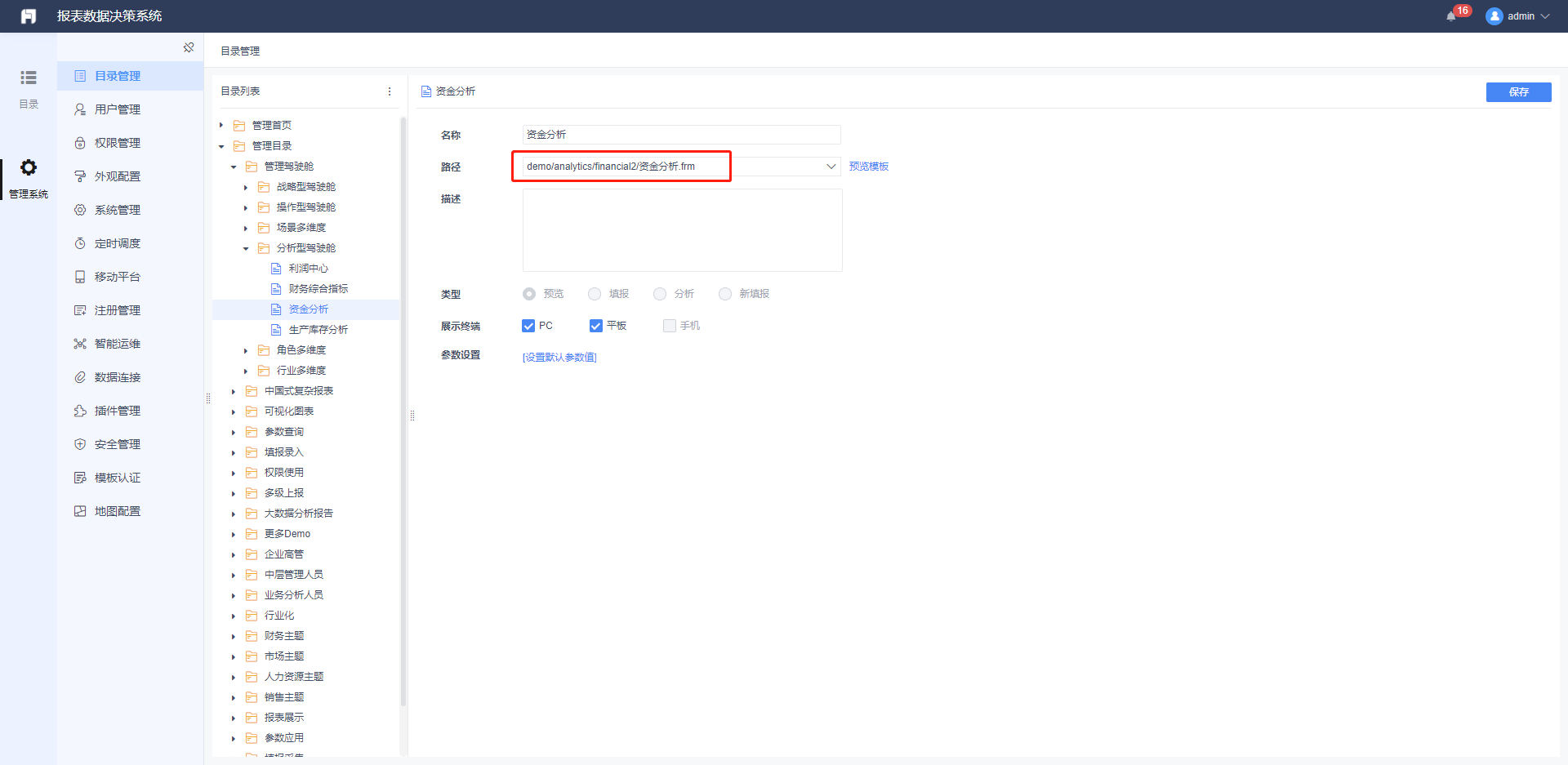Click the 系统管理 icon
Viewport: 1568px width, 765px height.
80,210
